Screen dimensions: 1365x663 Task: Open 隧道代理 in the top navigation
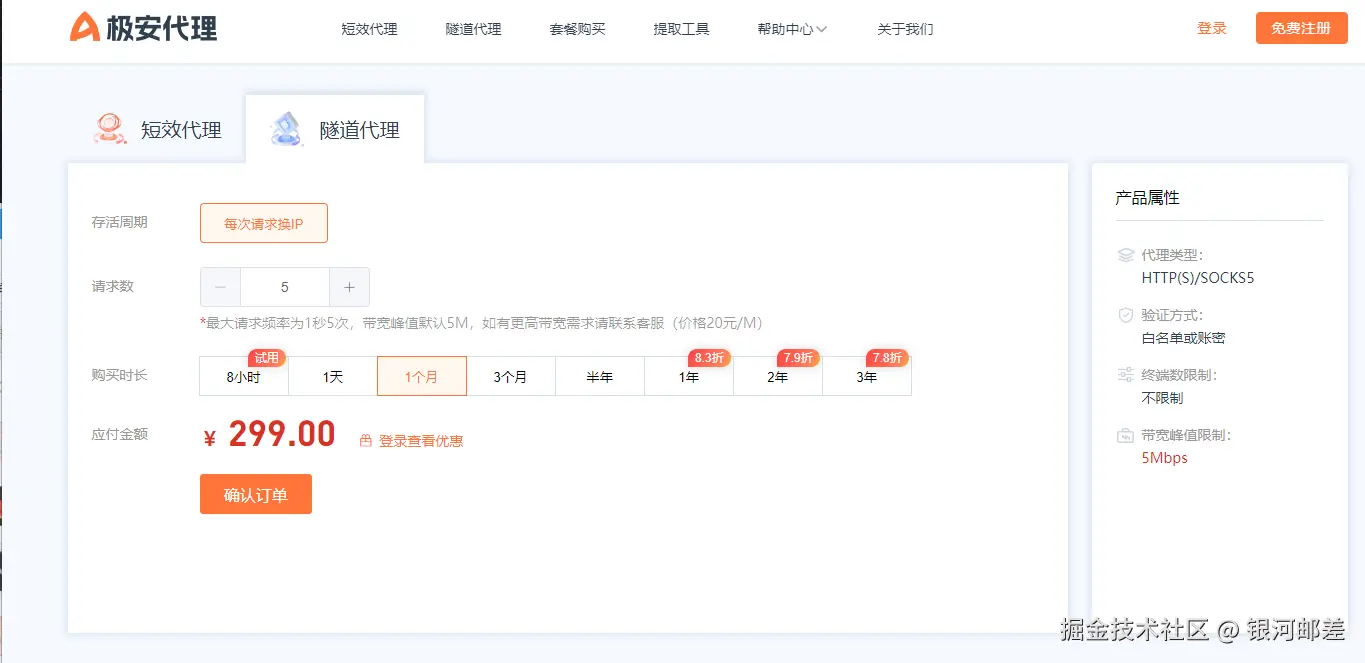pos(473,29)
